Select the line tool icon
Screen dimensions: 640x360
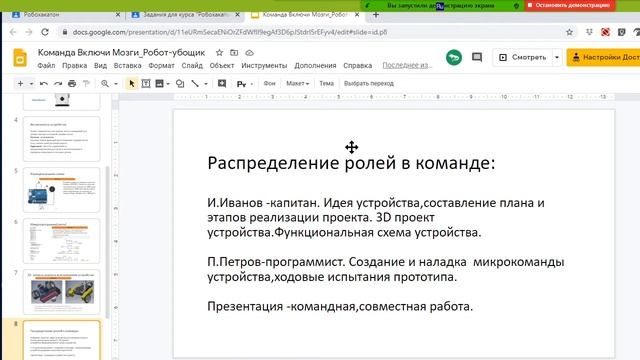pos(195,84)
